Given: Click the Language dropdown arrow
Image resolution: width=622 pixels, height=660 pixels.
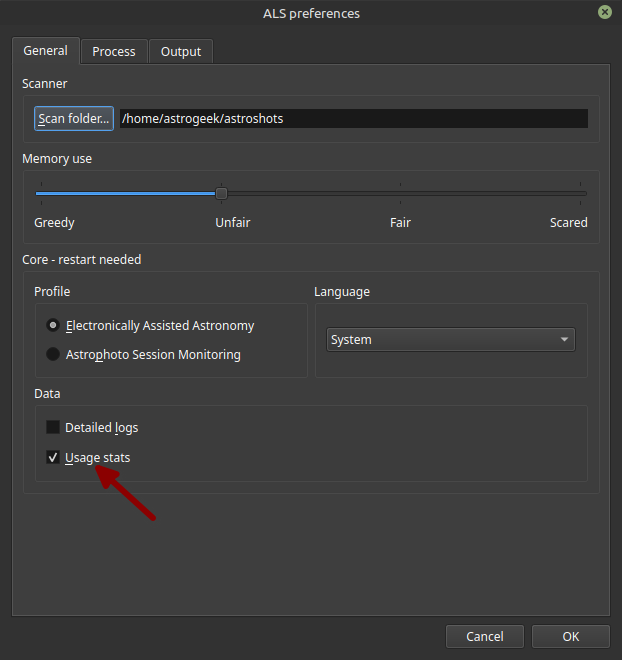Looking at the screenshot, I should (564, 340).
